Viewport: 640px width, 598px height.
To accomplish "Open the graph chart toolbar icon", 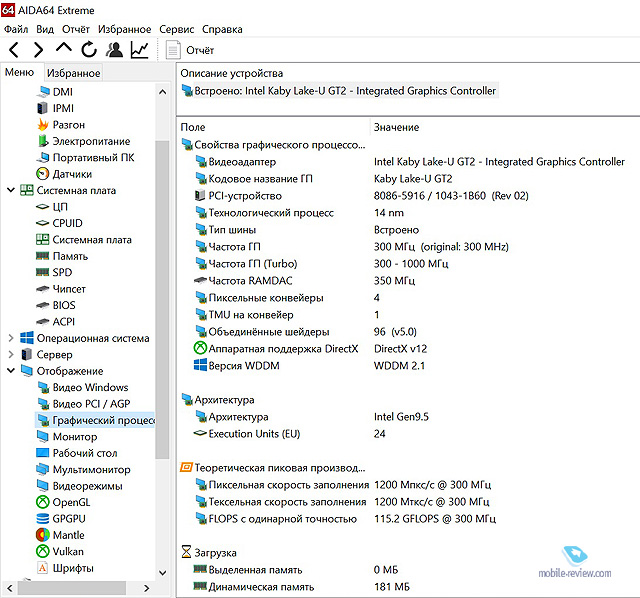I will [x=140, y=50].
